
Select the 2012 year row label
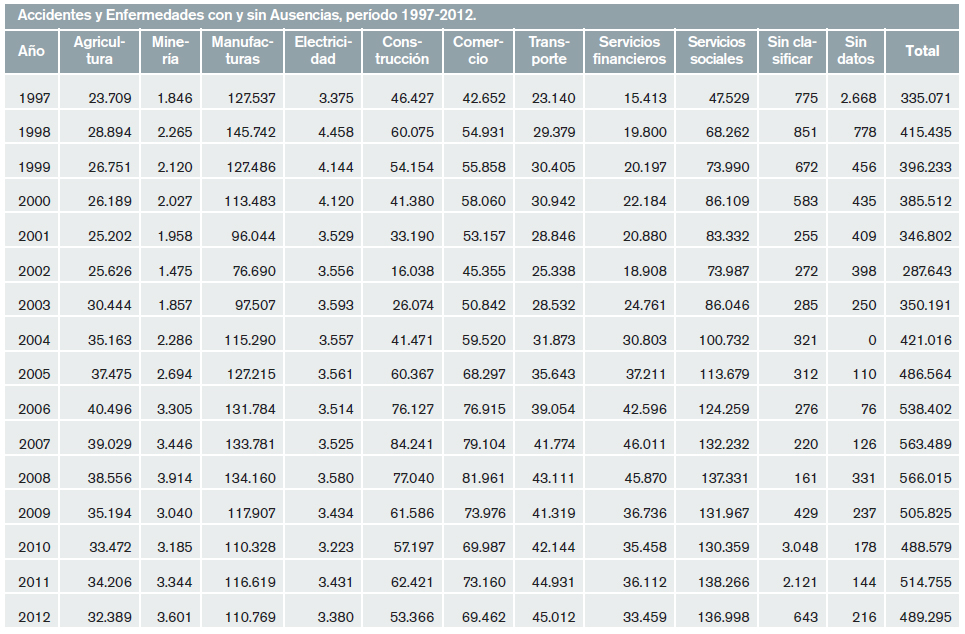(35, 617)
